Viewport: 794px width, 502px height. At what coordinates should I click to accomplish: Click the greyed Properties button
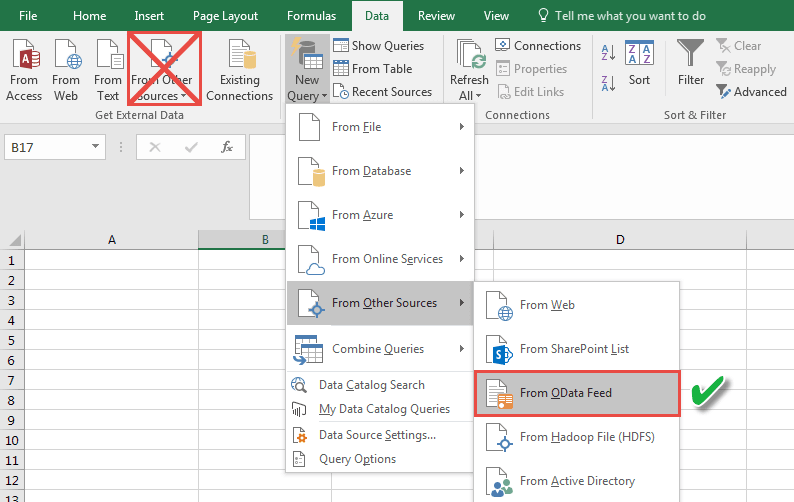[x=531, y=68]
